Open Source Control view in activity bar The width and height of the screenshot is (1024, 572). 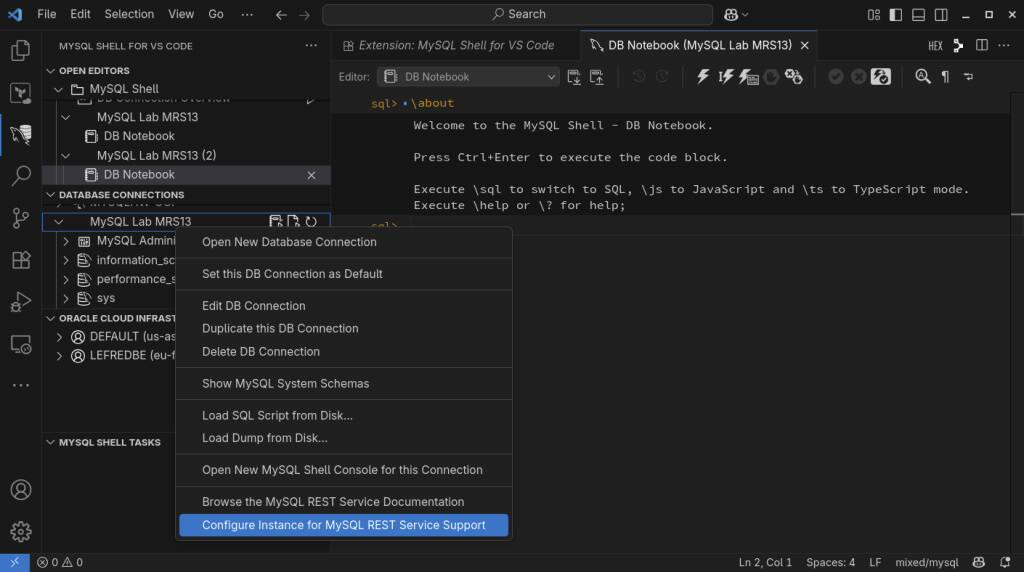pyautogui.click(x=20, y=218)
